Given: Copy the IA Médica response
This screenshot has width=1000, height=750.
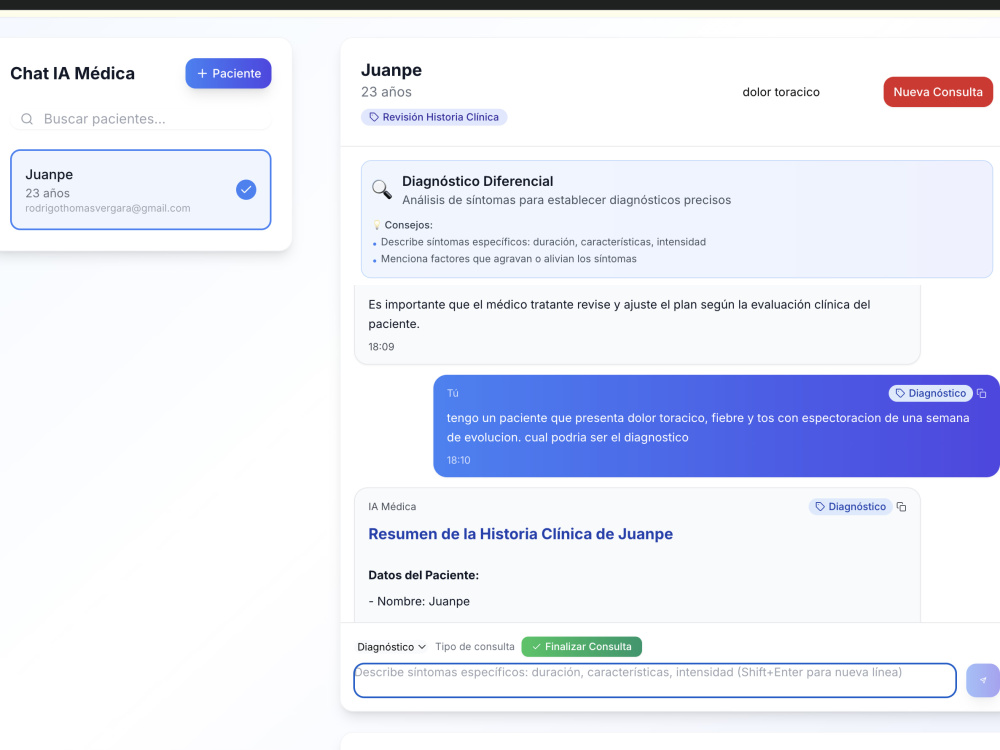Looking at the screenshot, I should pos(901,506).
